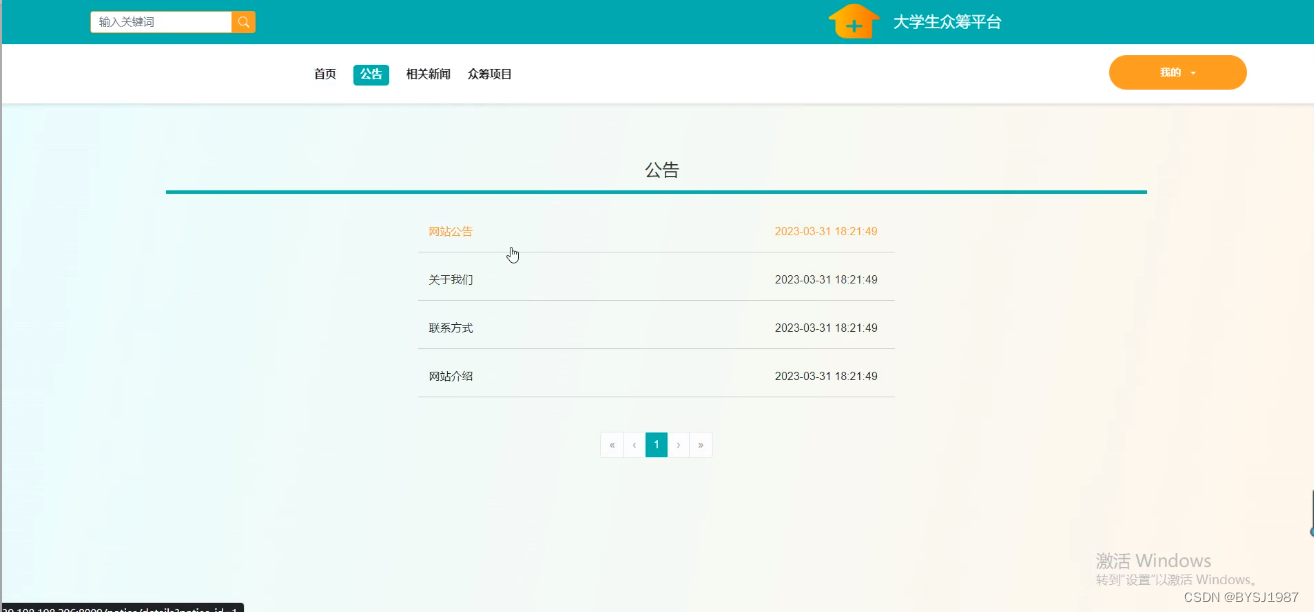Click the timestamp on the 网站介绍 row
The image size is (1314, 612).
coord(826,376)
